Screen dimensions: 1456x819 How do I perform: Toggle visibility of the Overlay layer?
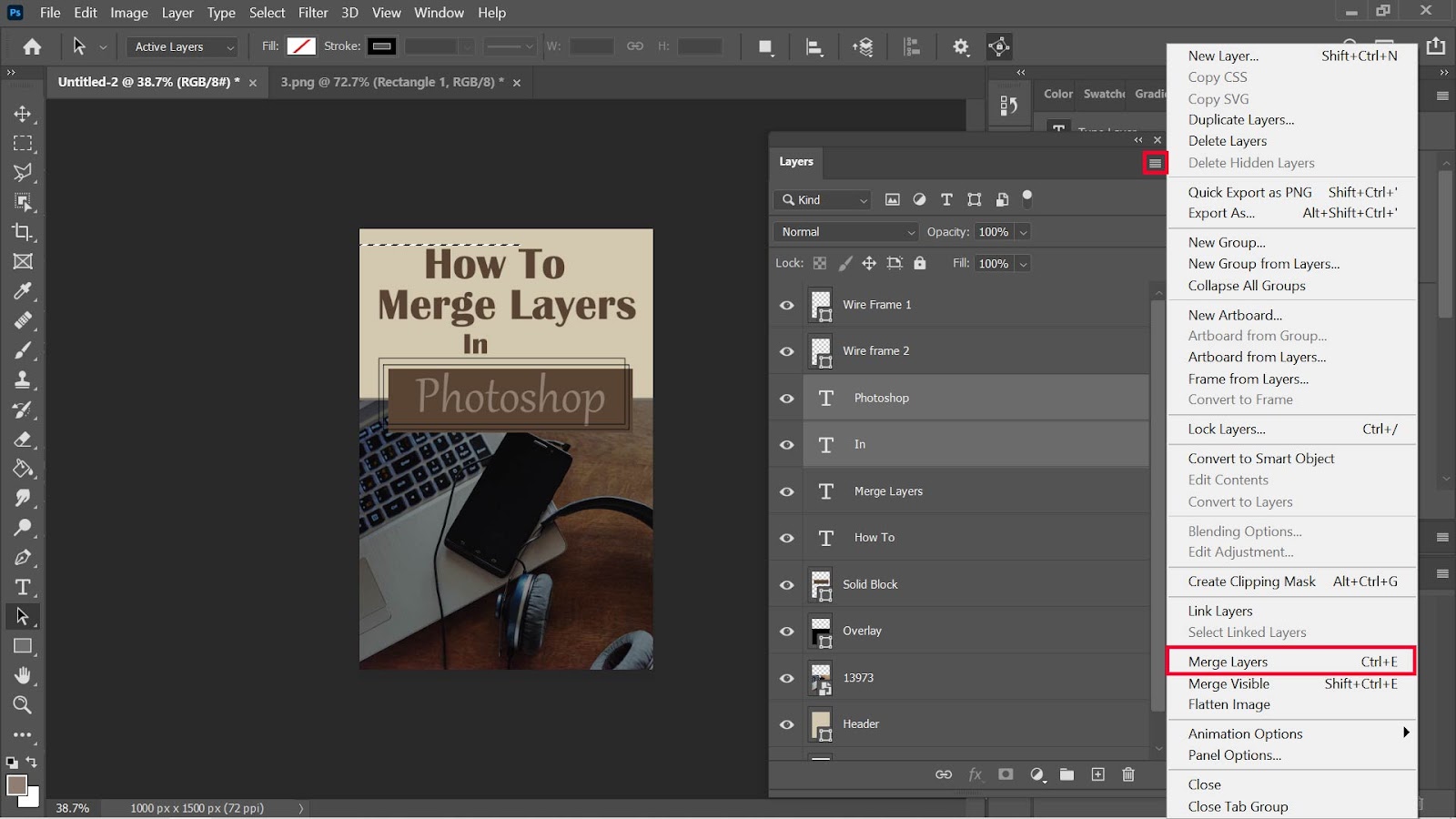click(787, 632)
